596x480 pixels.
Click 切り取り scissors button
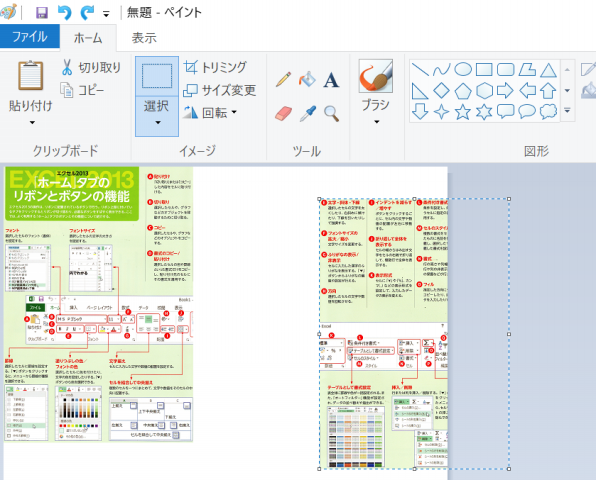[x=90, y=67]
